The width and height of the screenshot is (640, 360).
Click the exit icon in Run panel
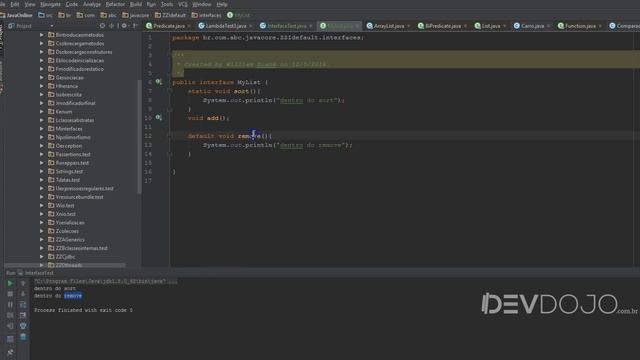10,326
